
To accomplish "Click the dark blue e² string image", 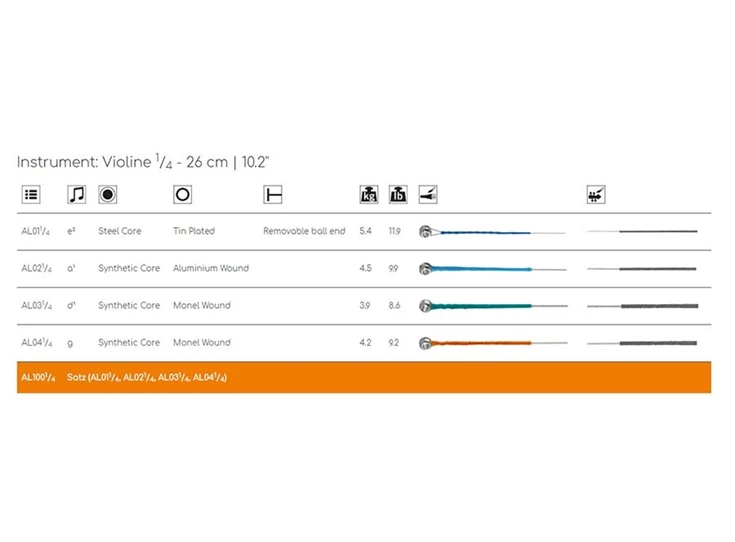I will click(x=490, y=232).
